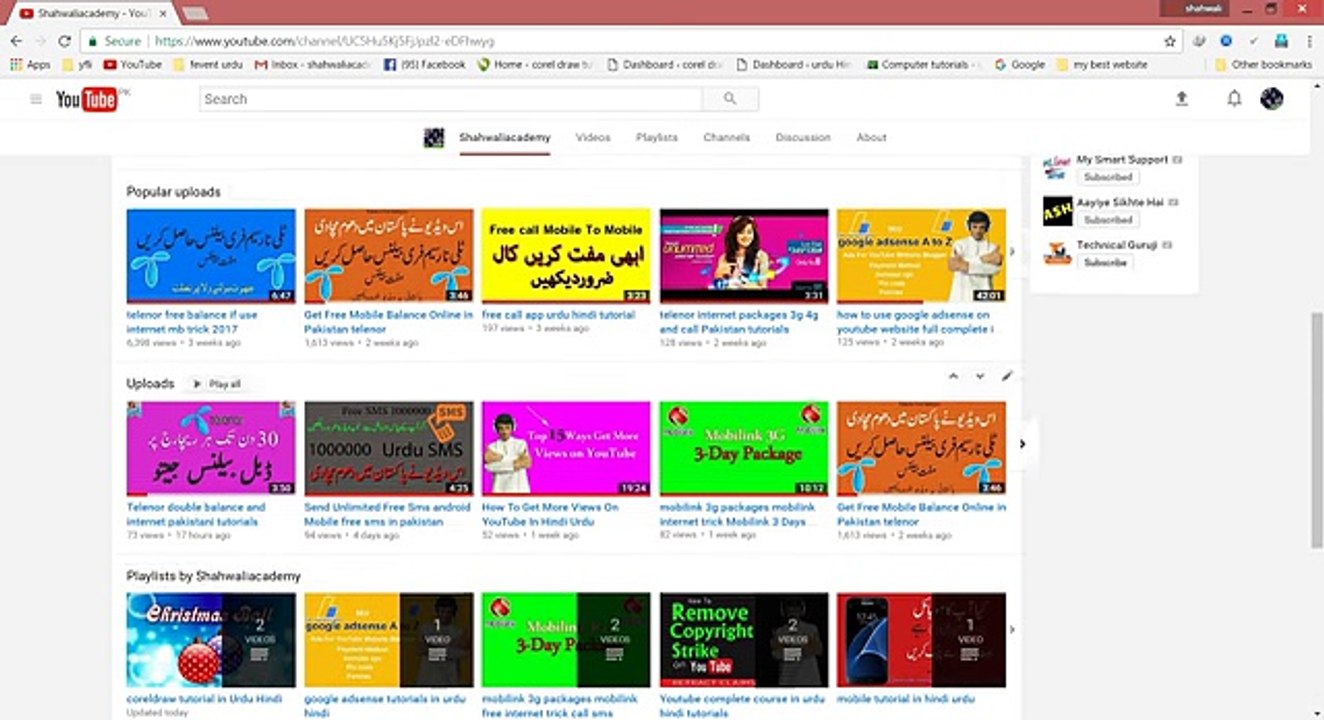Screen dimensions: 1324x720
Task: Click the search magnifier button
Action: click(x=730, y=99)
